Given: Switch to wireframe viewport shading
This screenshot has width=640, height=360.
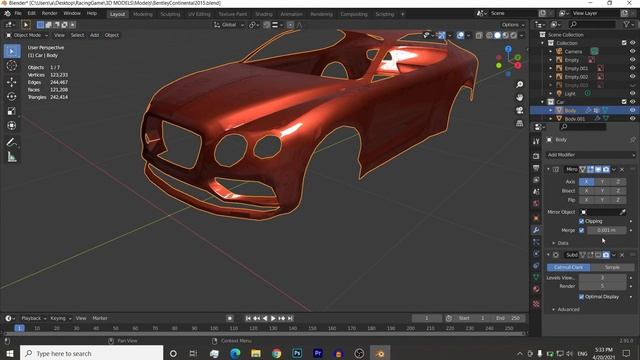Looking at the screenshot, I should point(489,36).
